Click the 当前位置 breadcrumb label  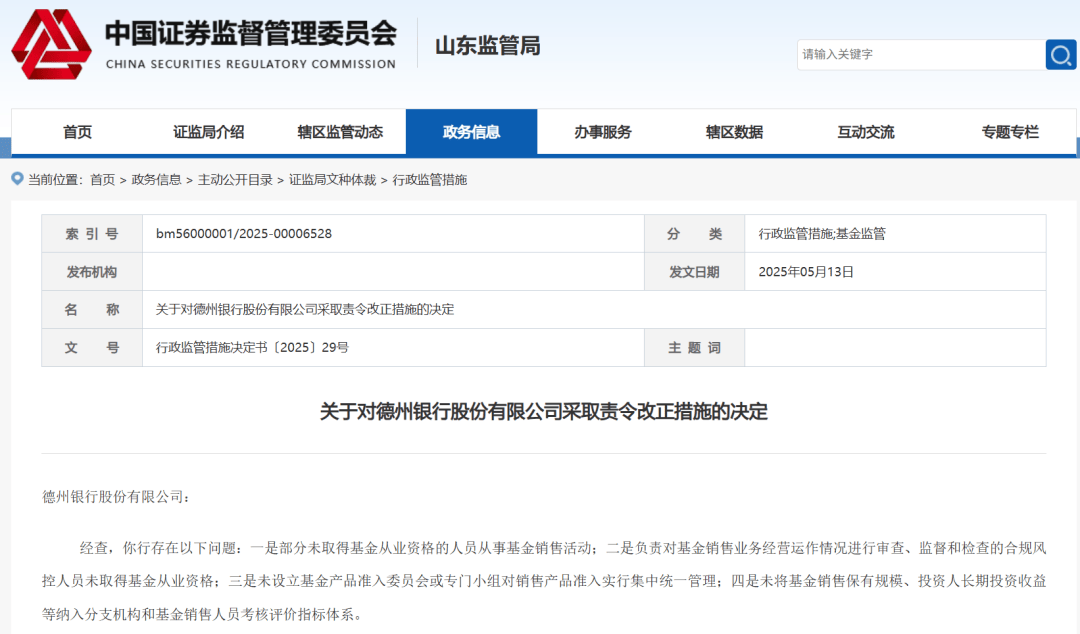(55, 180)
